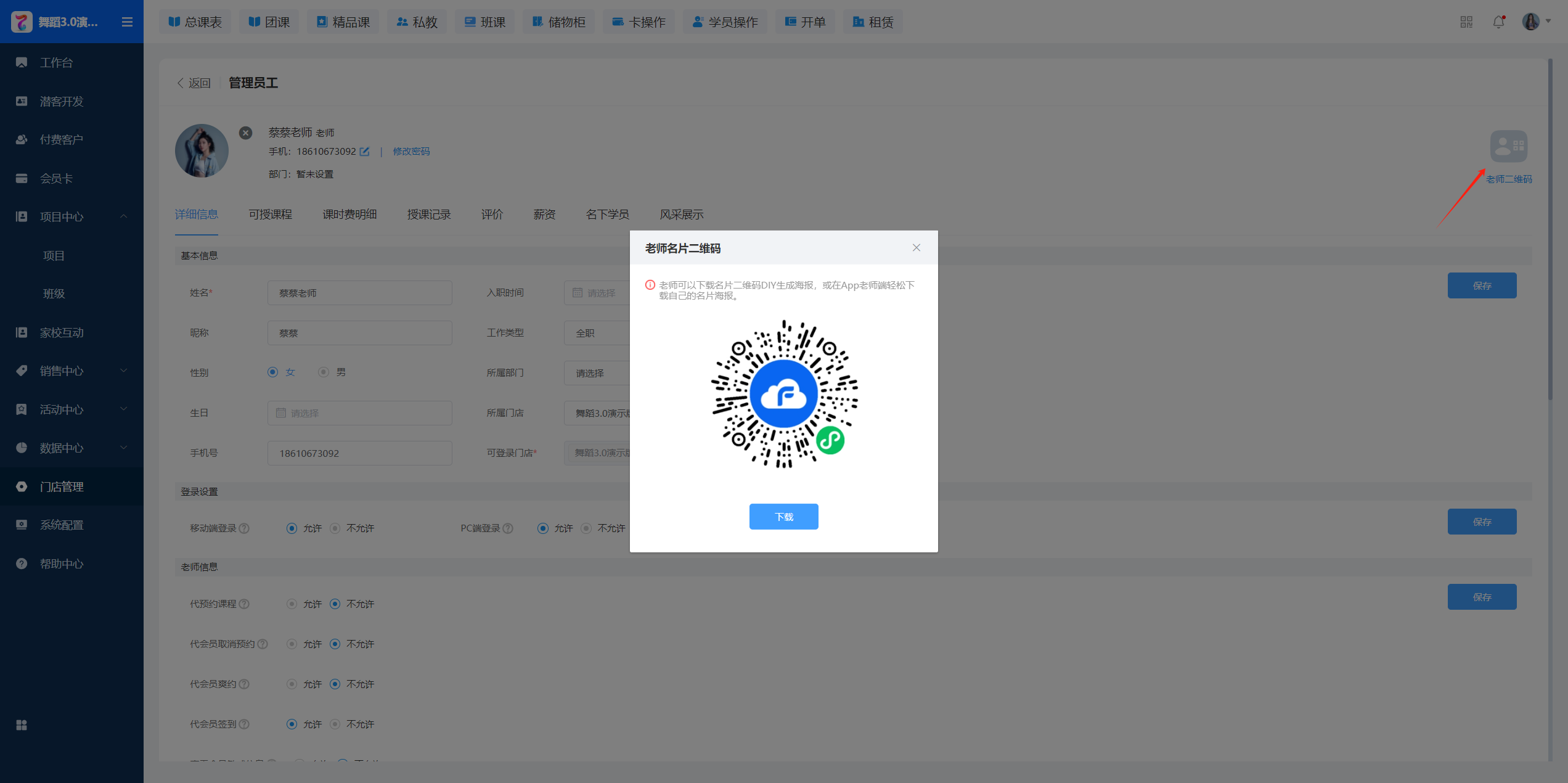Open 付费客户 in the sidebar
This screenshot has height=783, width=1568.
(x=71, y=139)
